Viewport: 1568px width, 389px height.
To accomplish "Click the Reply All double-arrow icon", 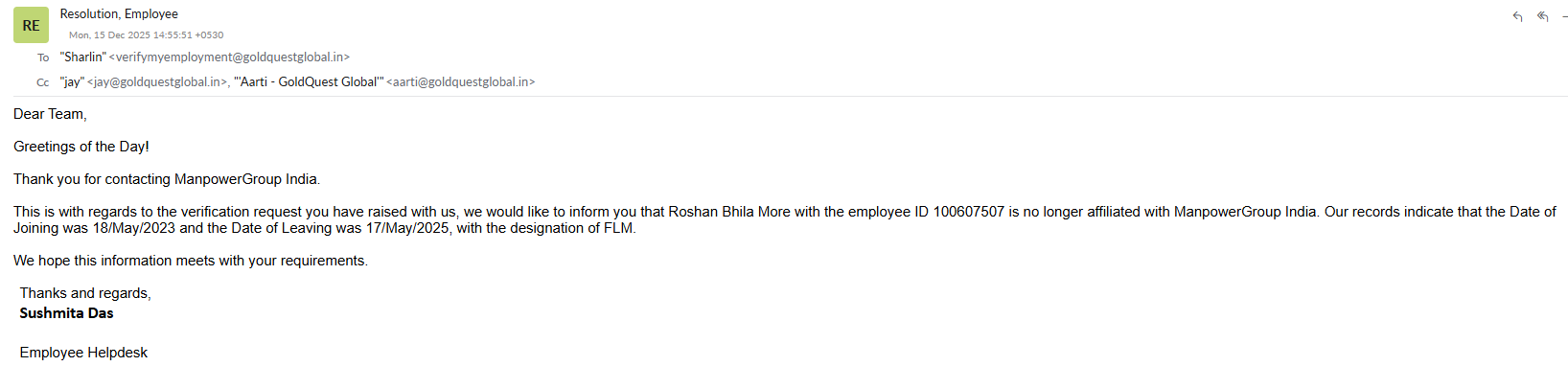I will pos(1542,16).
